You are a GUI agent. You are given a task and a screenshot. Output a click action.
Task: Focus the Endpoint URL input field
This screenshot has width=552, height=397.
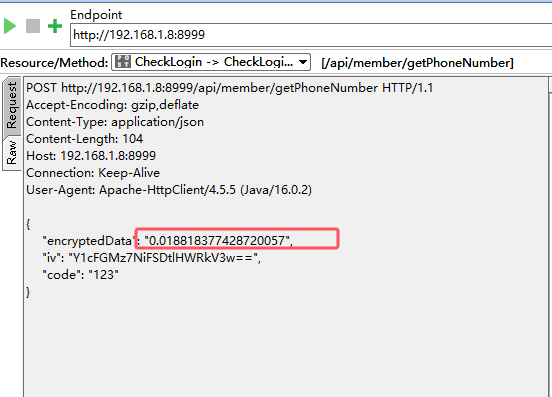click(x=311, y=35)
